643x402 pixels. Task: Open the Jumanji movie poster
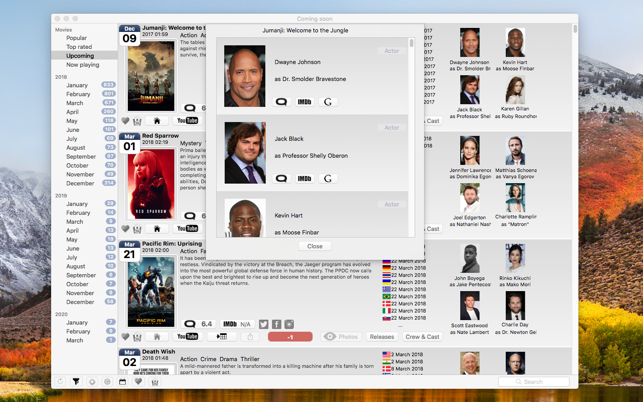[151, 75]
